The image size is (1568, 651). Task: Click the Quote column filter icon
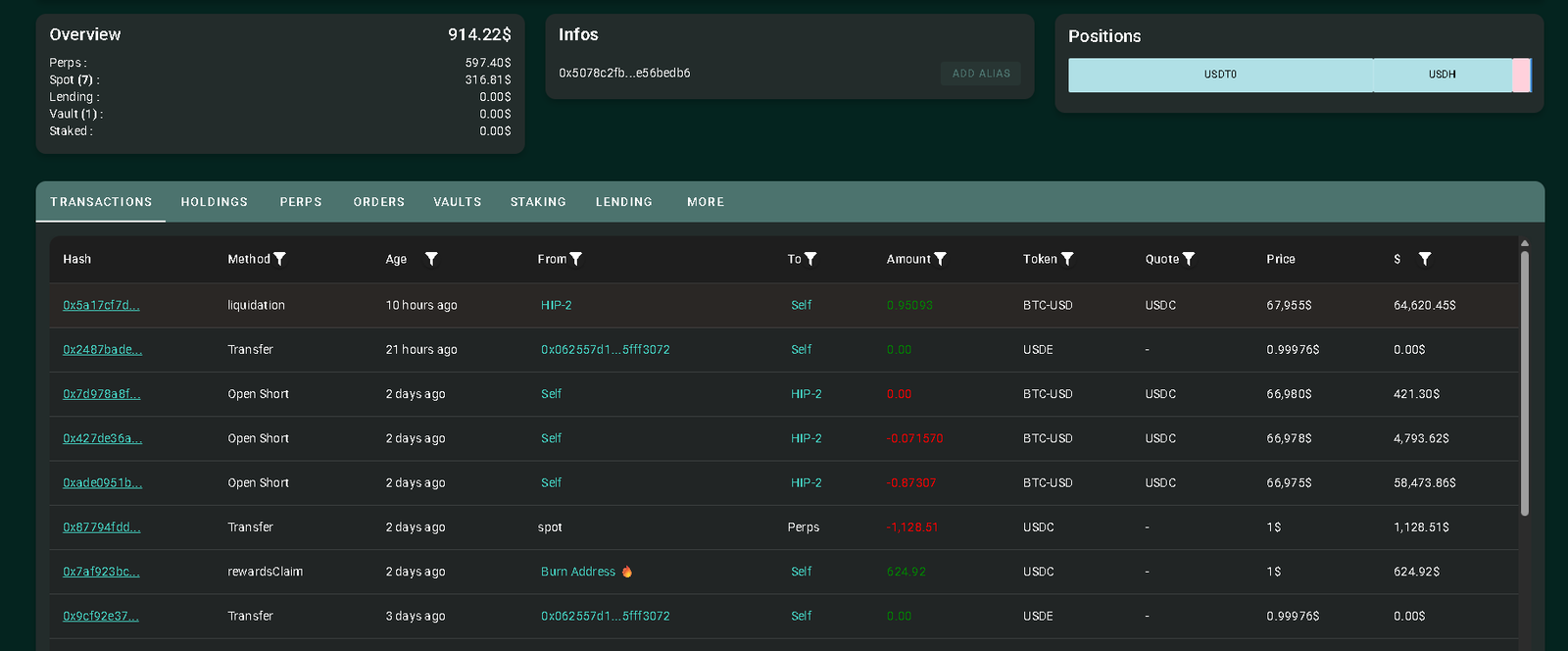(x=1189, y=259)
